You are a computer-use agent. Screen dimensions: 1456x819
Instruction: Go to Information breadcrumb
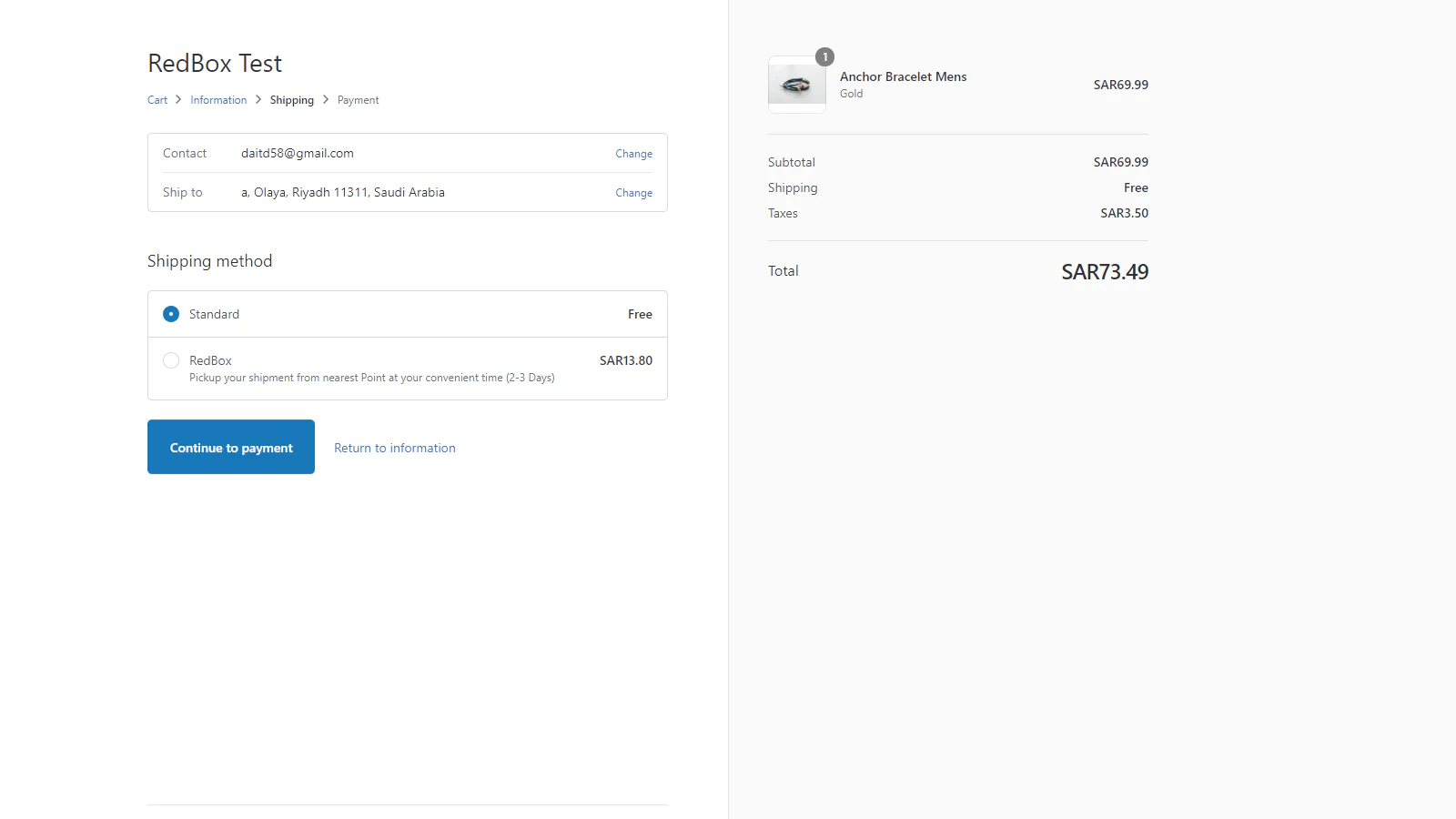point(218,100)
